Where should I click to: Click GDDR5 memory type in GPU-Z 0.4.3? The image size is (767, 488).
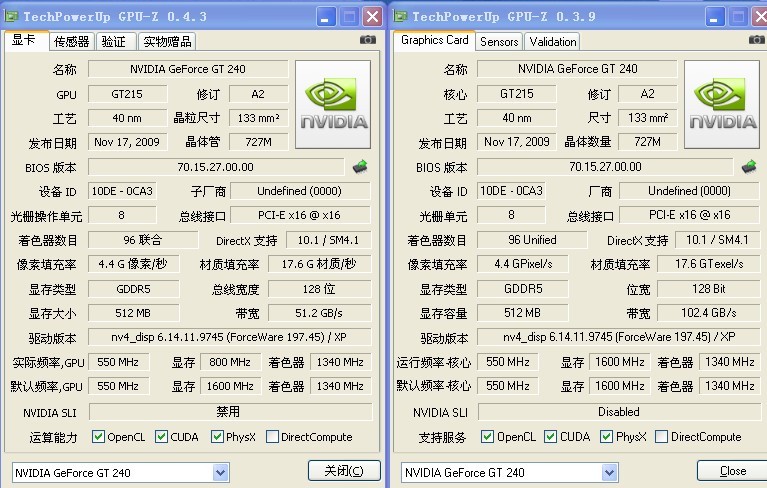(134, 289)
